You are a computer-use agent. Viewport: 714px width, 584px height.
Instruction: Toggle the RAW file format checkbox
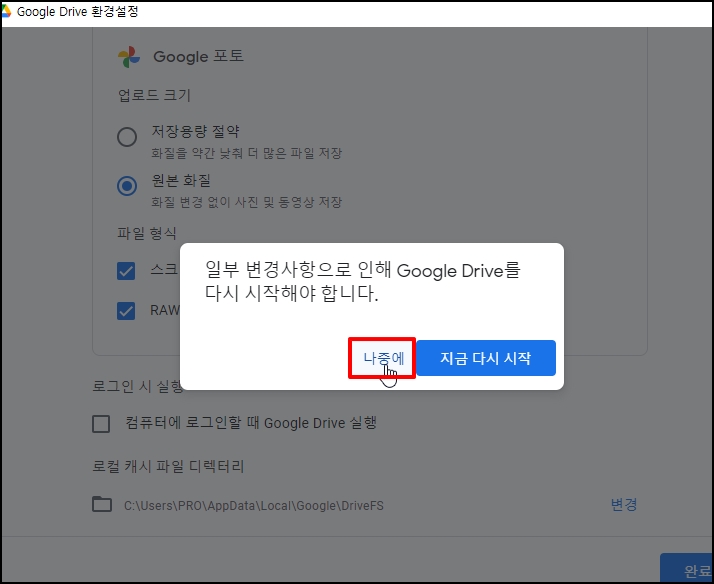click(x=126, y=311)
